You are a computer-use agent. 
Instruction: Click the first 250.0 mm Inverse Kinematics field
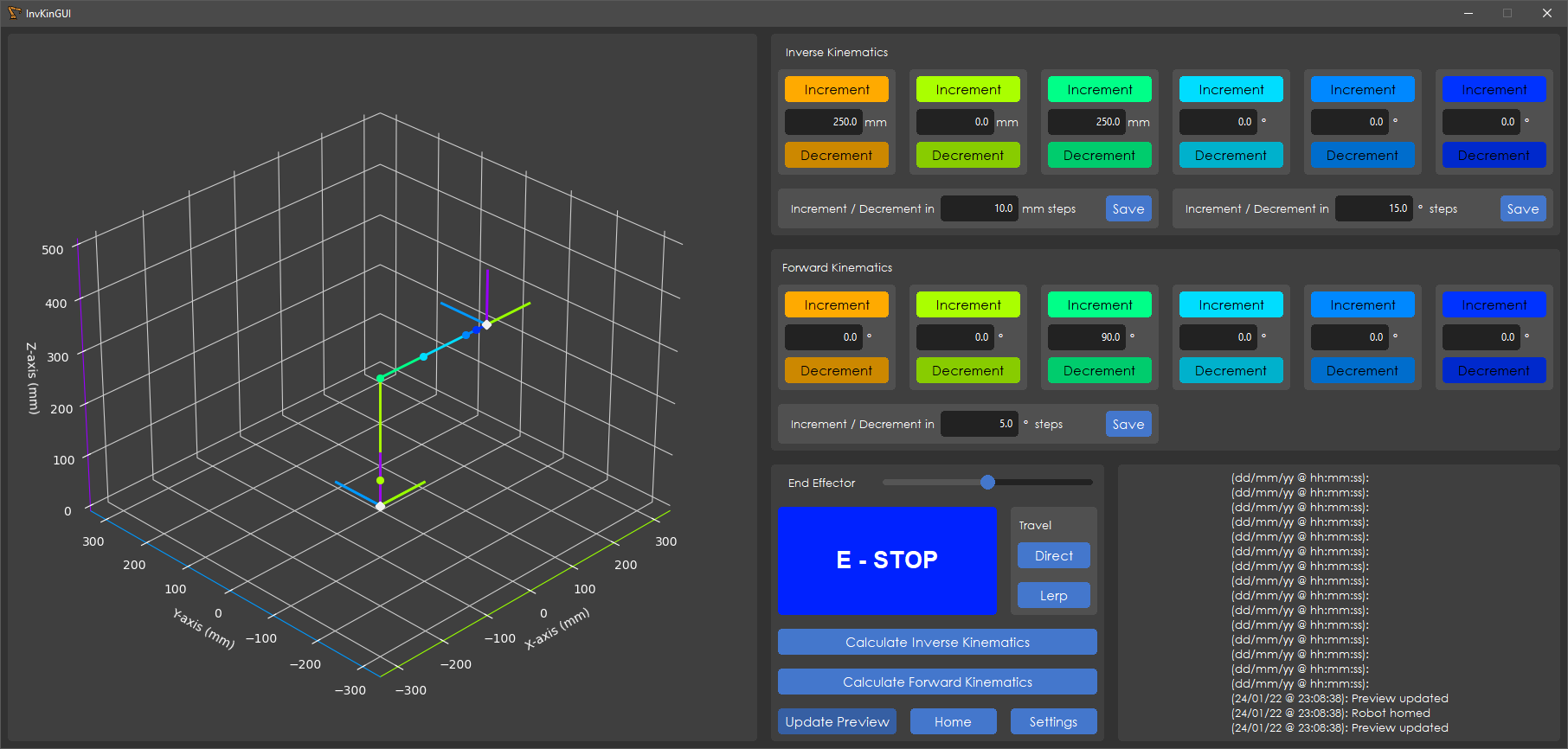tap(823, 122)
